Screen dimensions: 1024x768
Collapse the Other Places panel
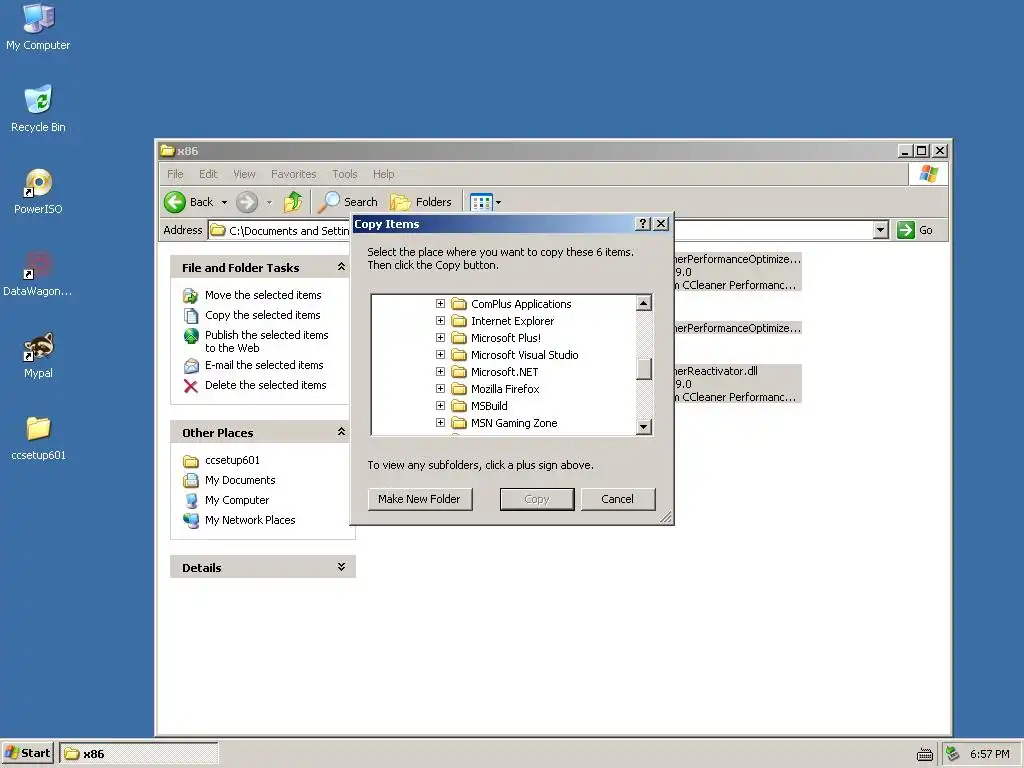(x=341, y=432)
